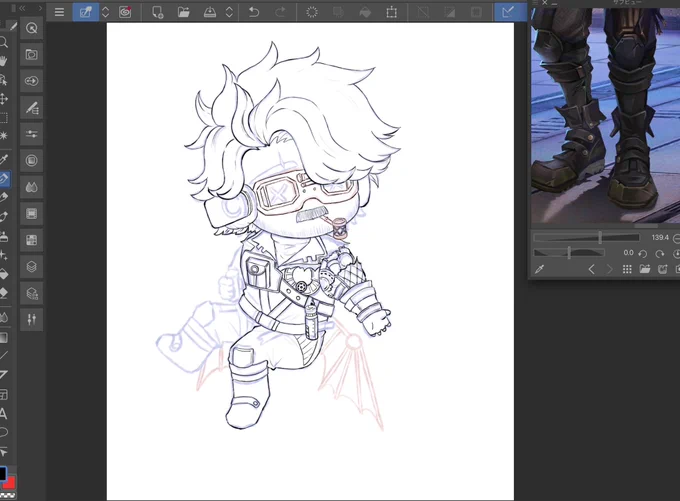Pick the black main color swatch
The width and height of the screenshot is (680, 501).
coord(3,473)
